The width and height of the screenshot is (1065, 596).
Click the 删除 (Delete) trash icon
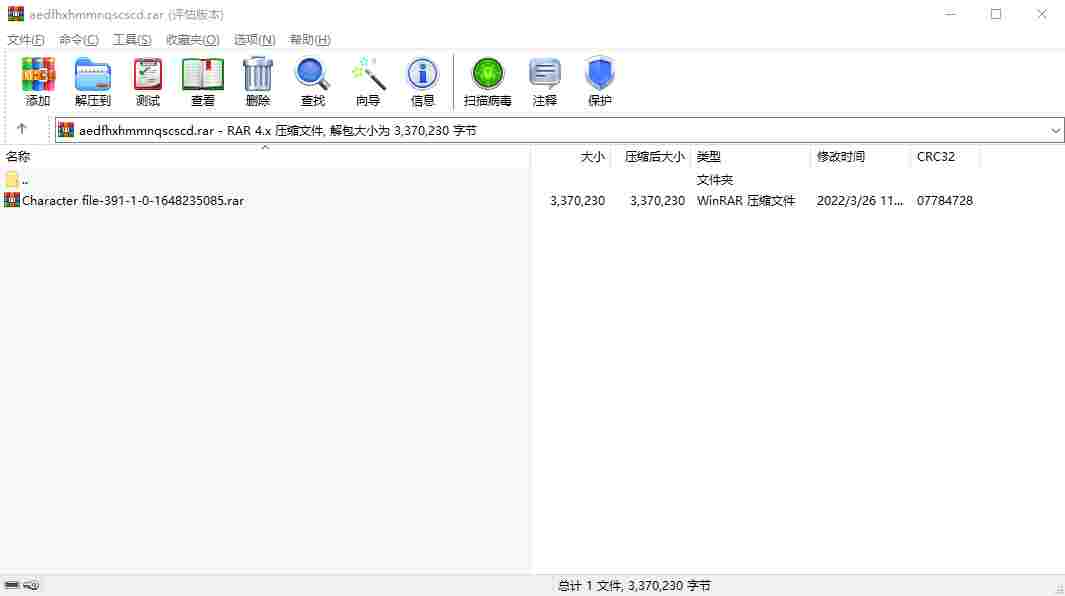pos(257,75)
